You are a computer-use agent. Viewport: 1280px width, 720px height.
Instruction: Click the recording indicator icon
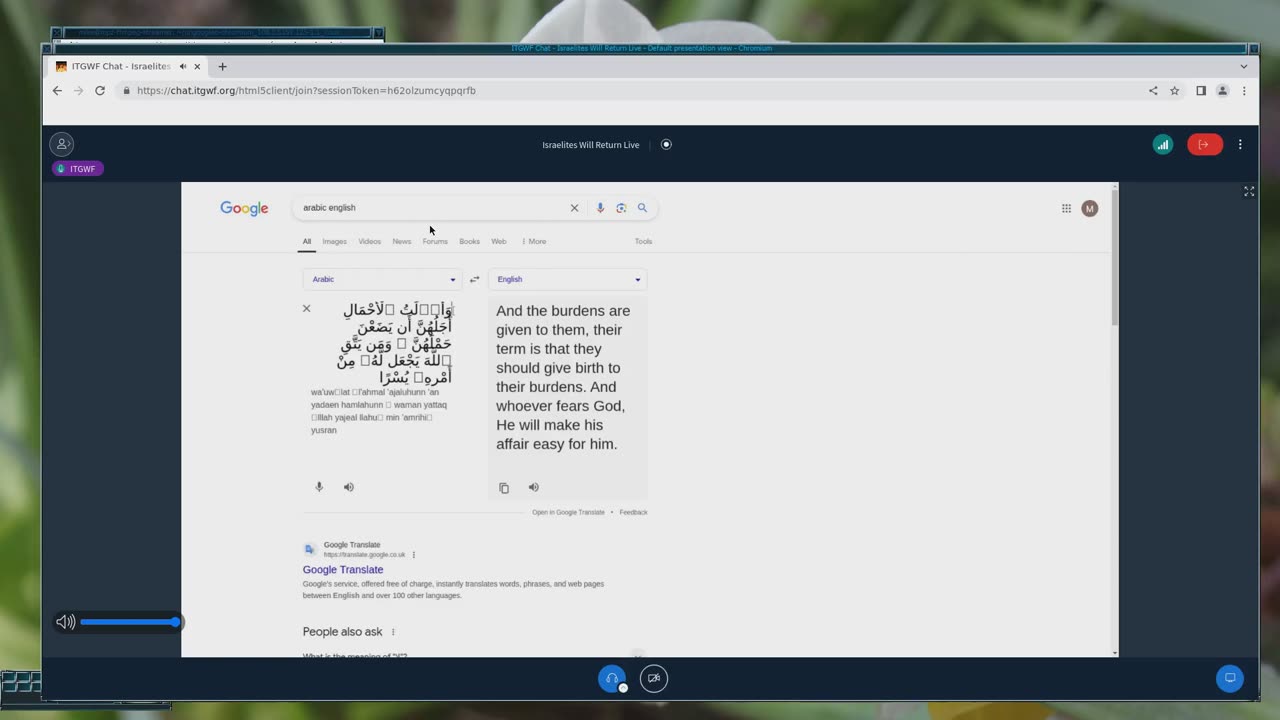pos(666,144)
